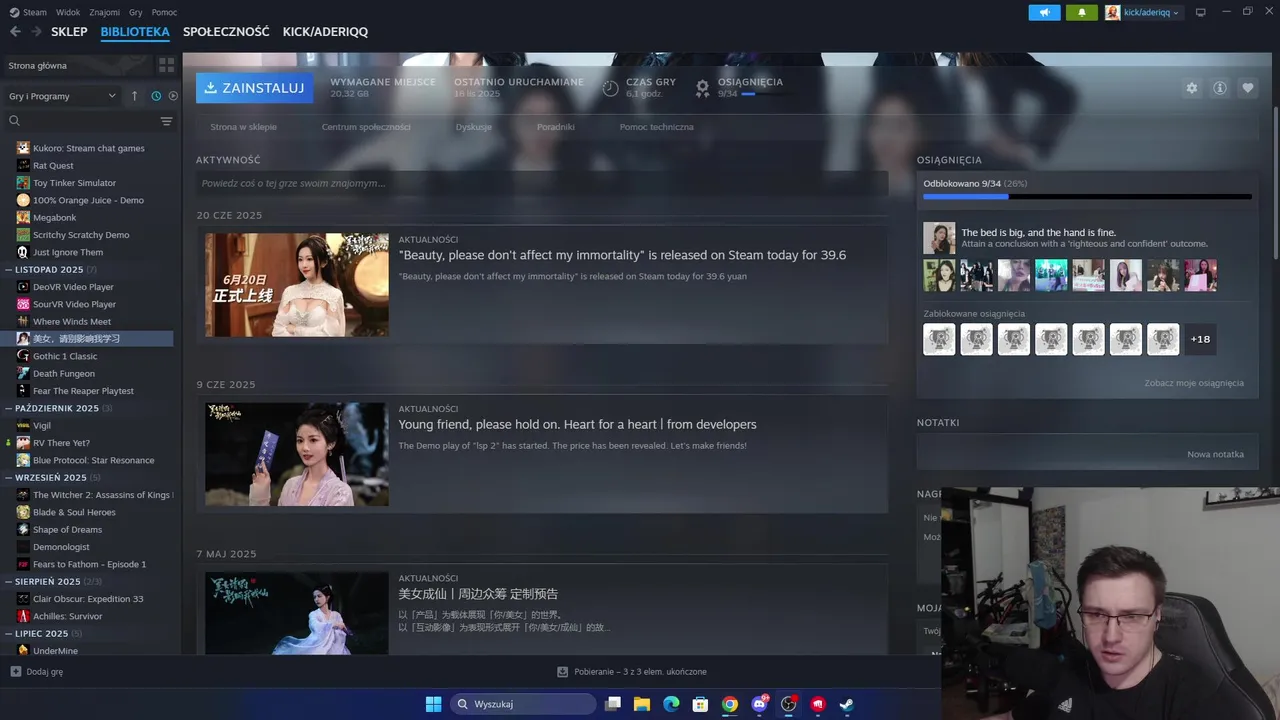Add game to favorites heart icon
1280x720 pixels.
coord(1248,88)
